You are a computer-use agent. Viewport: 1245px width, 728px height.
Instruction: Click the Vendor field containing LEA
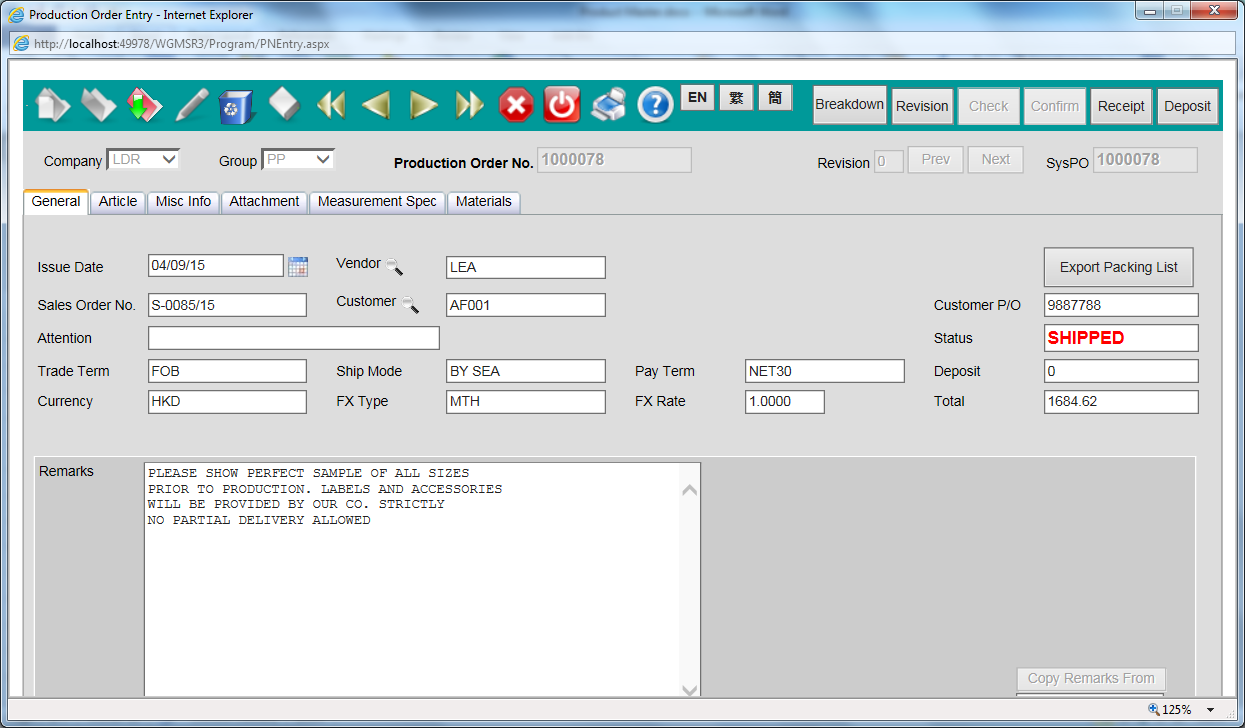click(526, 268)
